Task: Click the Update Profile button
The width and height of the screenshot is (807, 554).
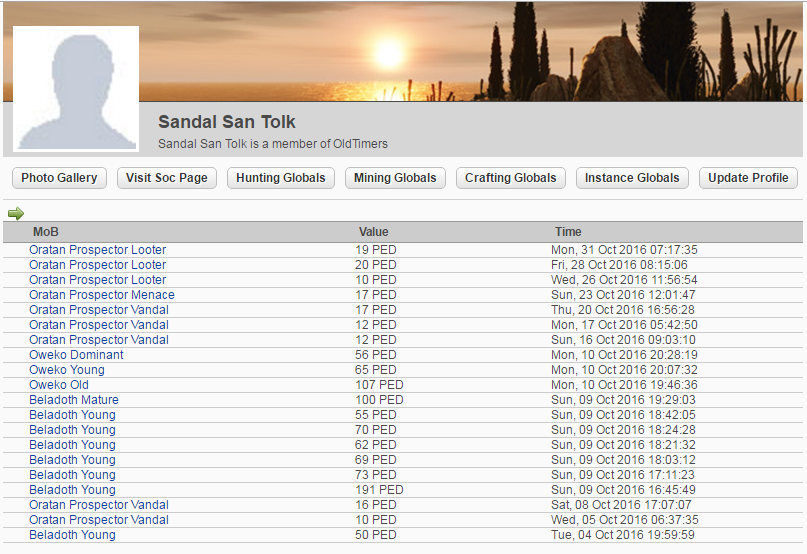Action: tap(748, 178)
